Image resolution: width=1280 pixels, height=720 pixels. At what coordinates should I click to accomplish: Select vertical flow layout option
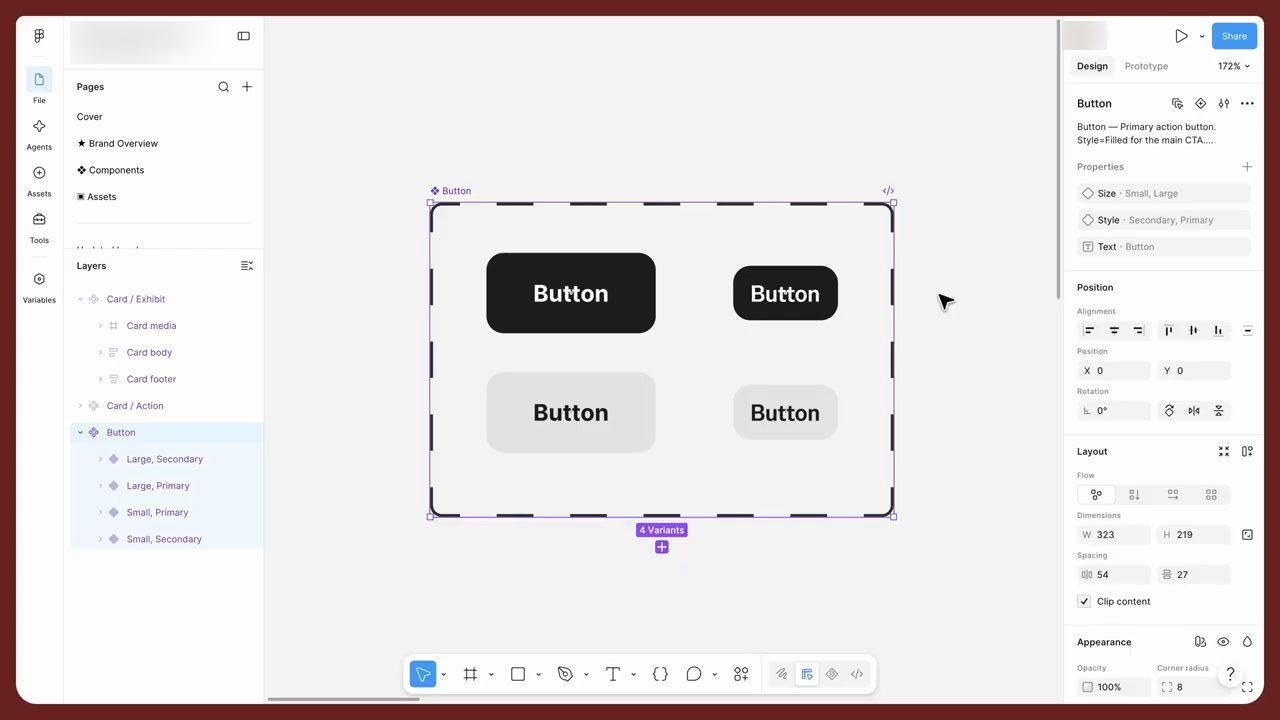1134,495
